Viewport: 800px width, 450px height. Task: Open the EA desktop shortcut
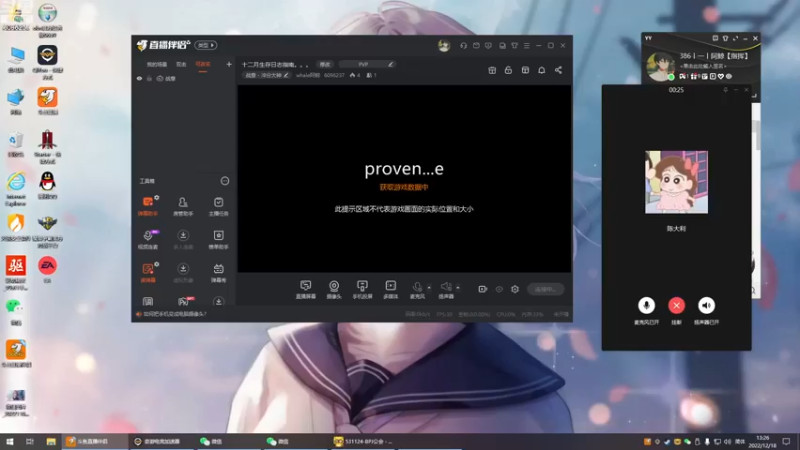click(x=47, y=269)
